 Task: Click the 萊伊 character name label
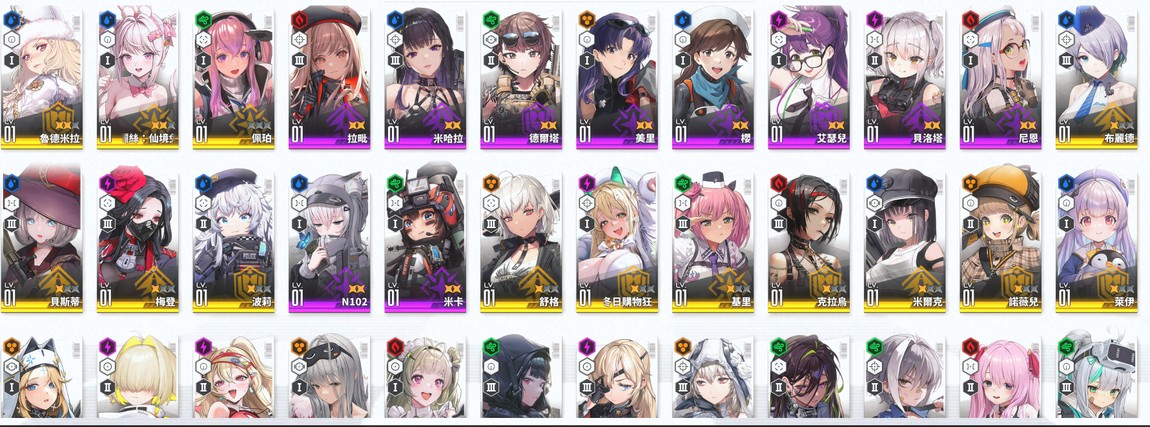pos(1121,302)
